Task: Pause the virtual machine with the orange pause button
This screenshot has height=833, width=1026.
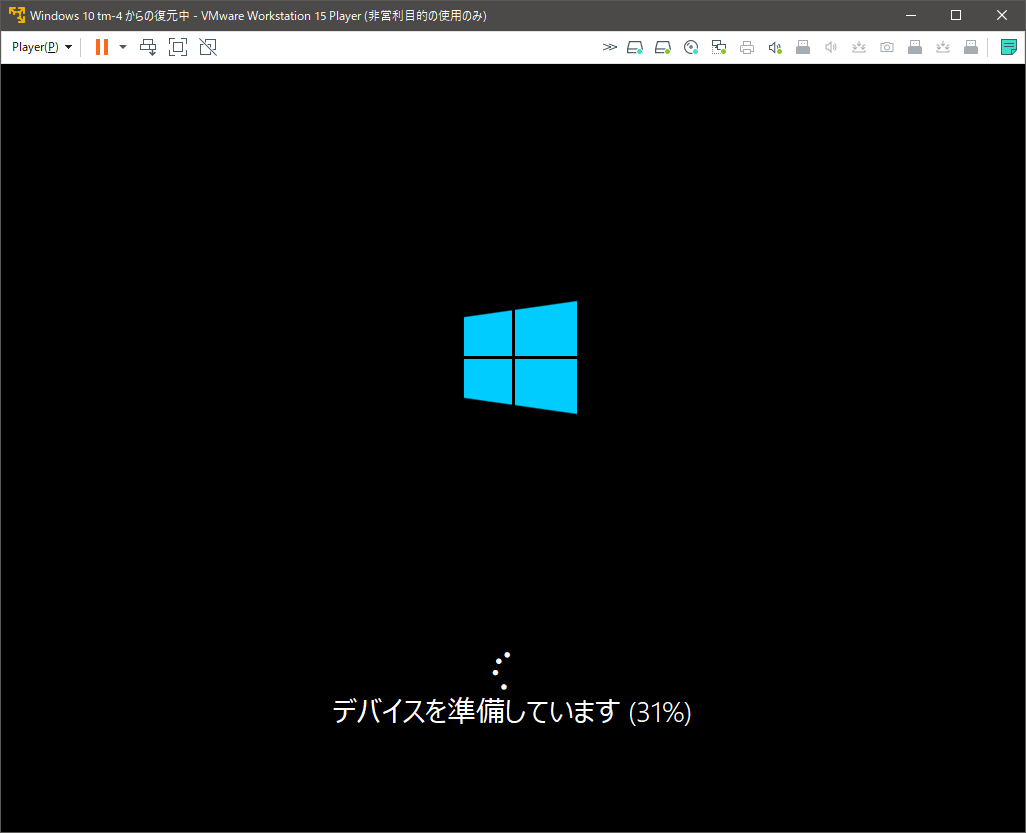Action: pyautogui.click(x=101, y=47)
